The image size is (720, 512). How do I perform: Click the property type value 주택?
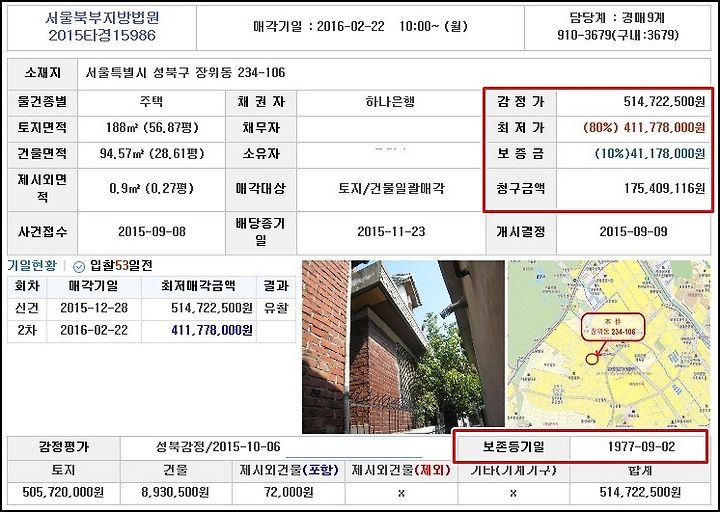coord(152,101)
